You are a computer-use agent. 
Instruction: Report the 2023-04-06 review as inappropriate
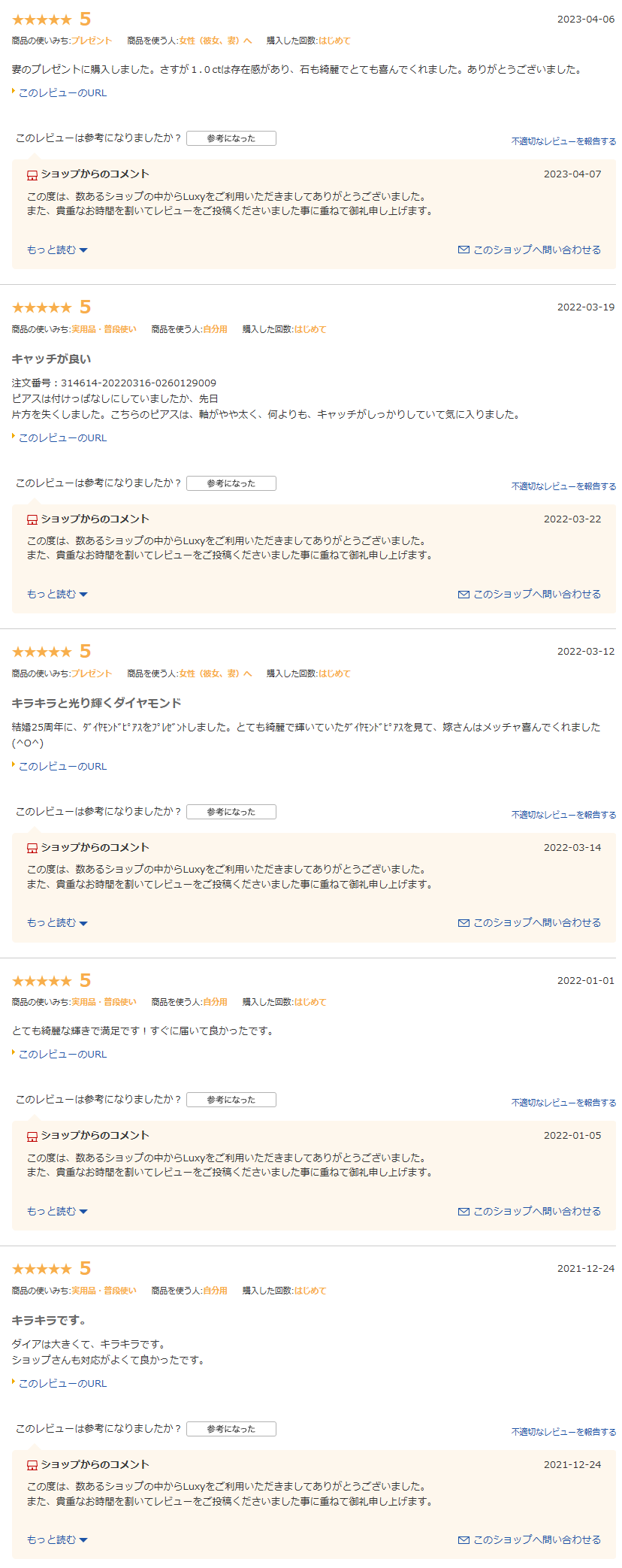pyautogui.click(x=563, y=141)
